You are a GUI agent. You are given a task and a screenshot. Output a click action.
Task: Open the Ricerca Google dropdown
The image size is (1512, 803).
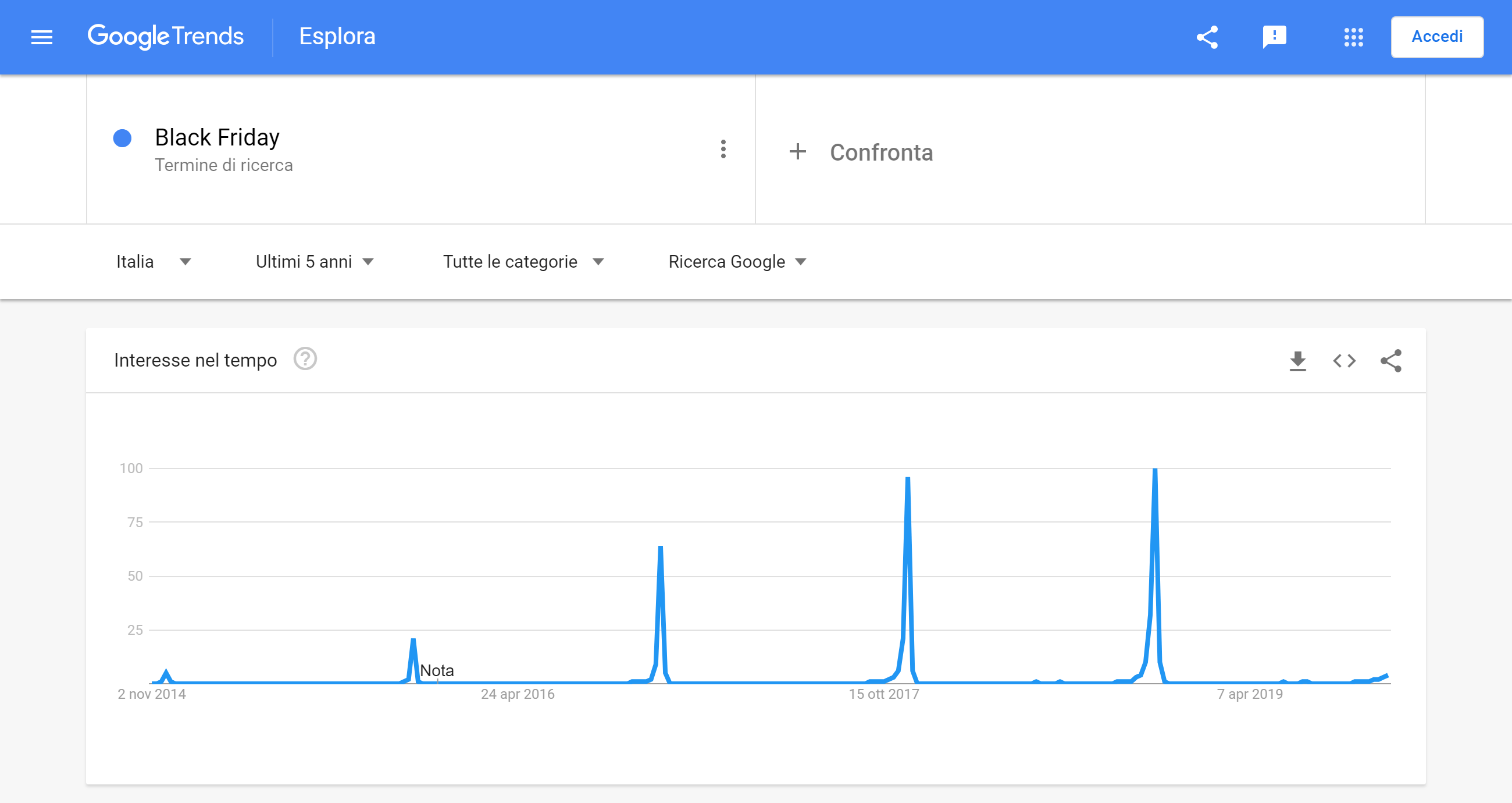pyautogui.click(x=737, y=261)
